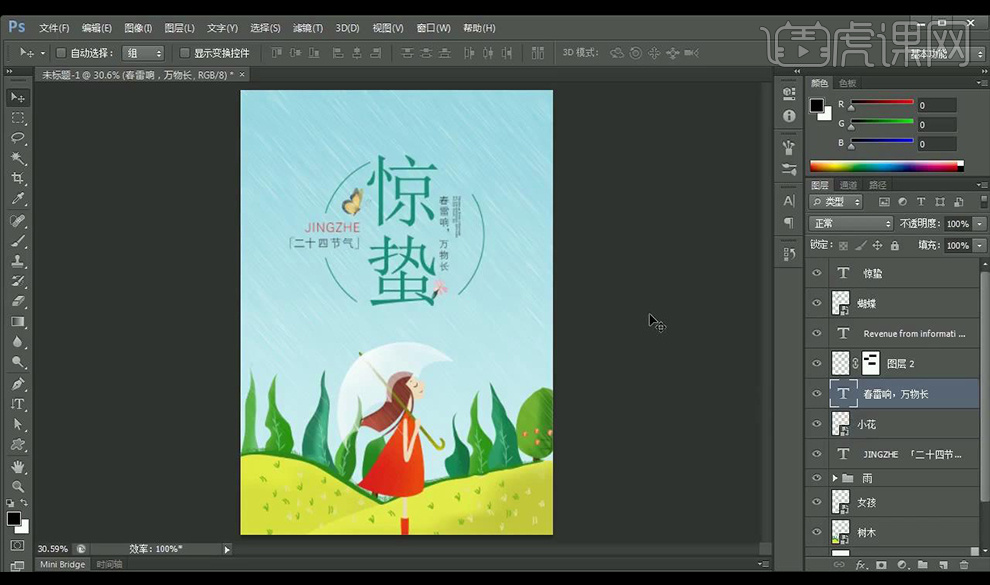
Task: Open the 填充 fill dropdown arrow
Action: (980, 245)
